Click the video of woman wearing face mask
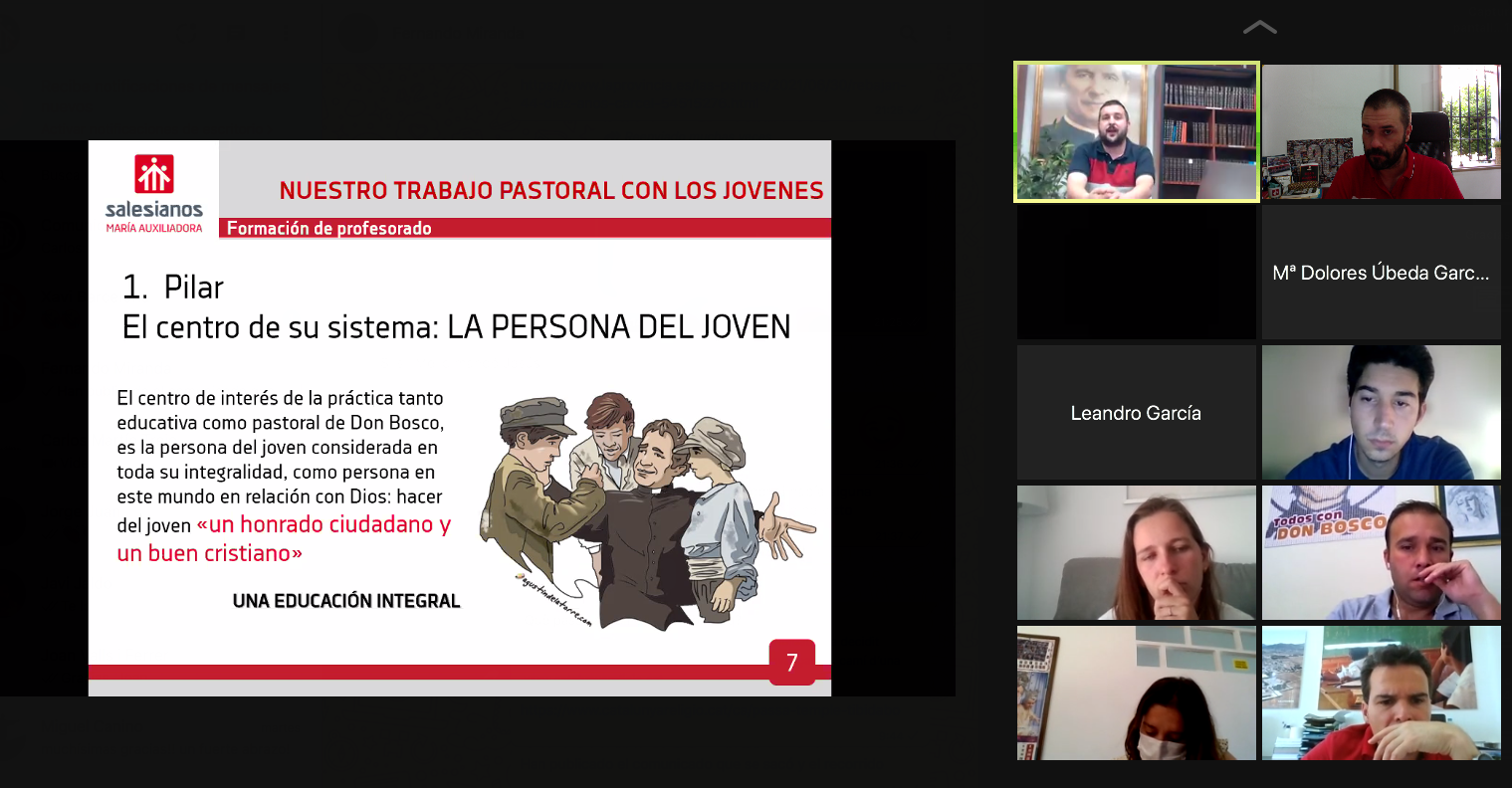Screen dimensions: 1512x788 tap(1136, 693)
